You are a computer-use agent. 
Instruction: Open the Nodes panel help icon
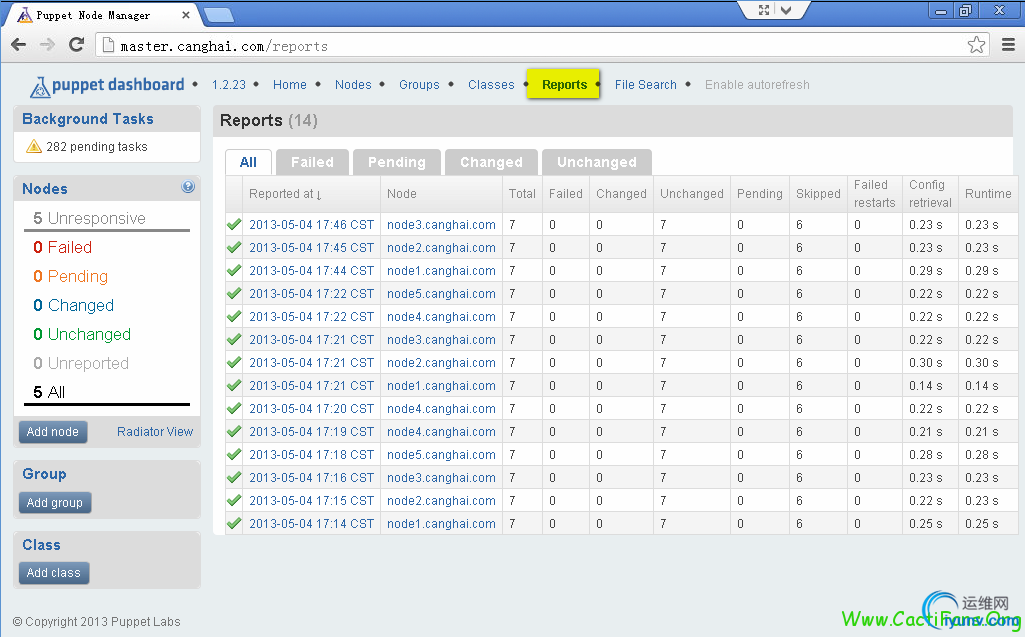(x=188, y=187)
